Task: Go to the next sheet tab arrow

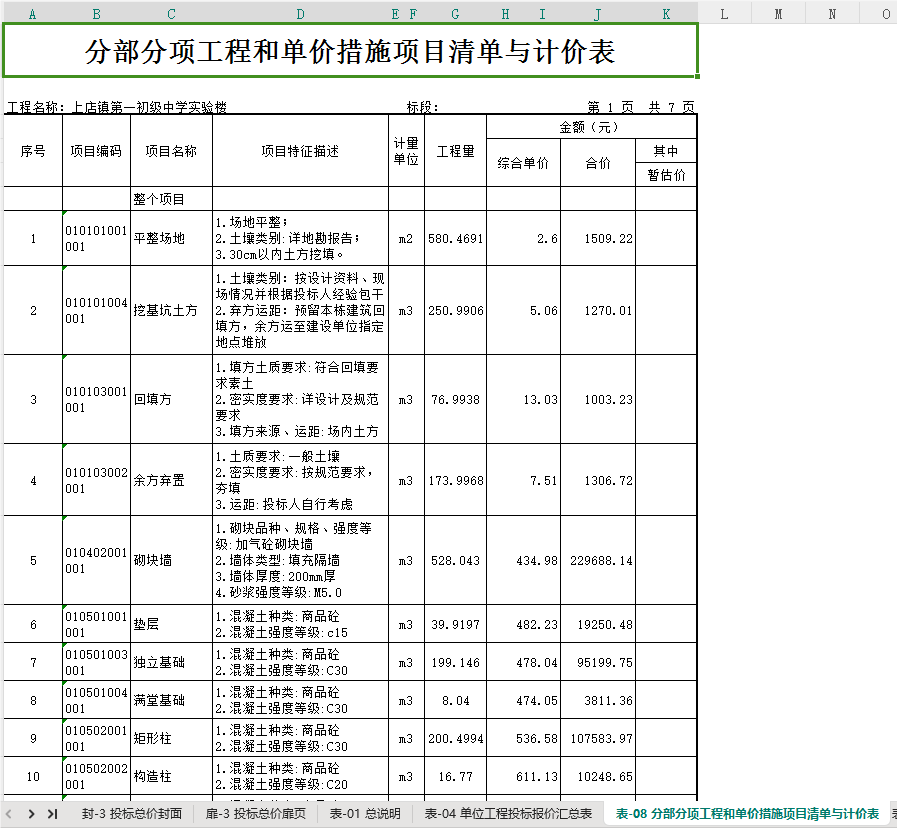Action: pos(31,814)
